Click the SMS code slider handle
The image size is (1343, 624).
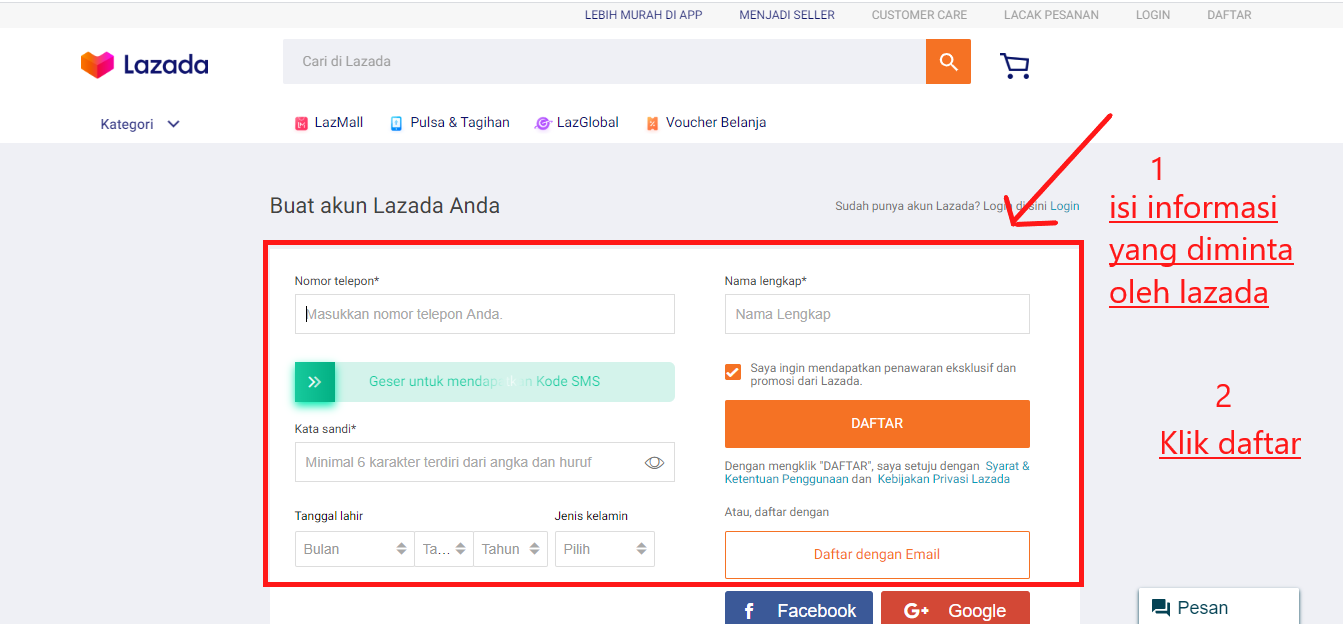tap(315, 382)
